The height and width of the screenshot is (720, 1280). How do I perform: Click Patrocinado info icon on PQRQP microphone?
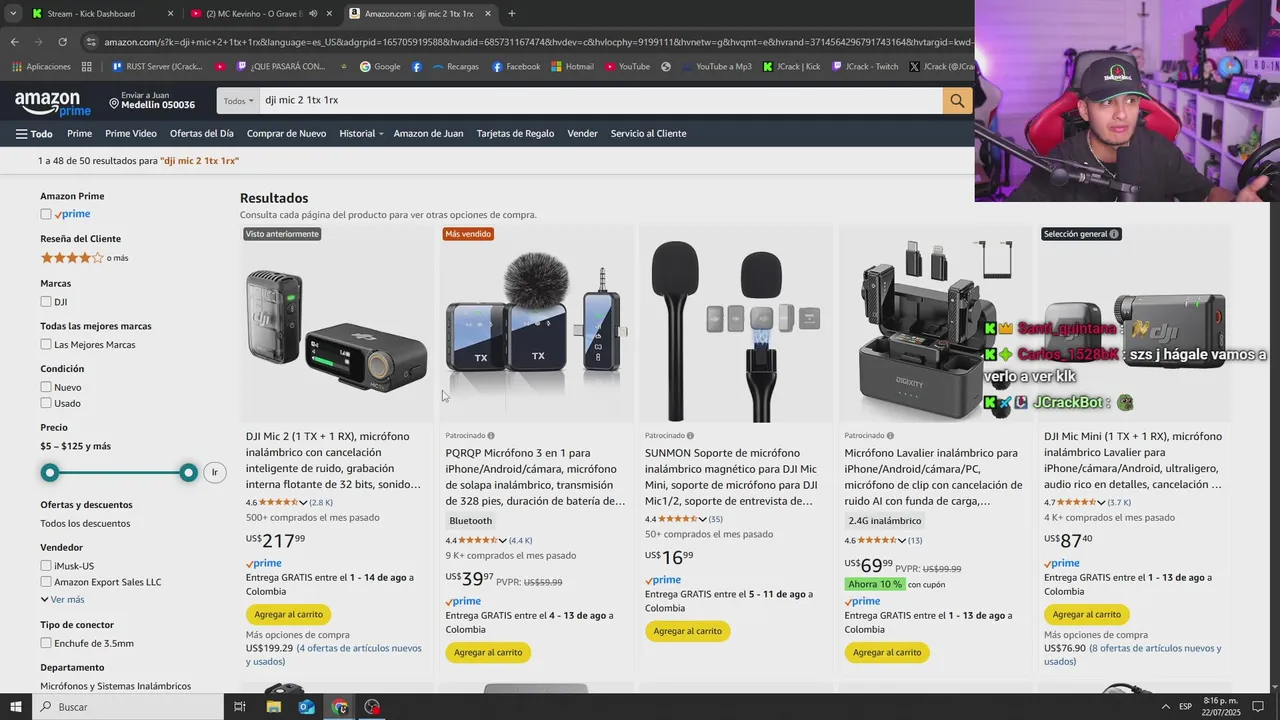point(491,436)
